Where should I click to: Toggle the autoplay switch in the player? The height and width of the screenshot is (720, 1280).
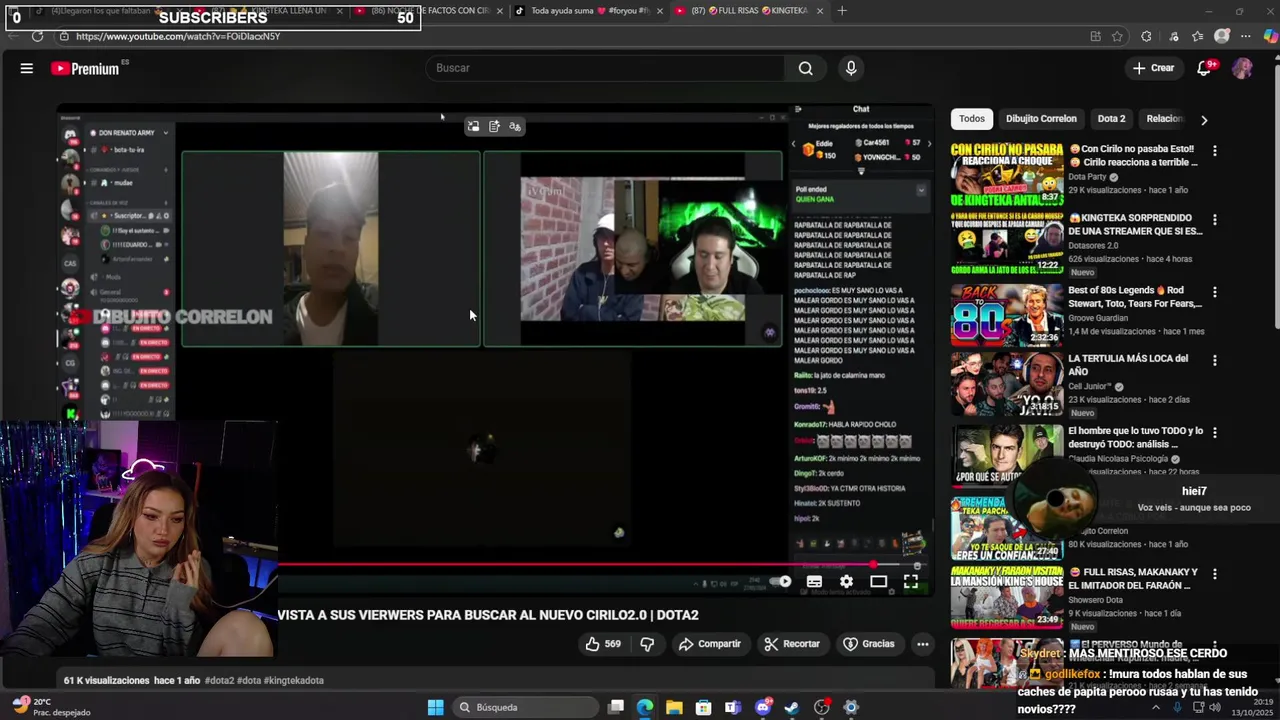click(x=780, y=581)
